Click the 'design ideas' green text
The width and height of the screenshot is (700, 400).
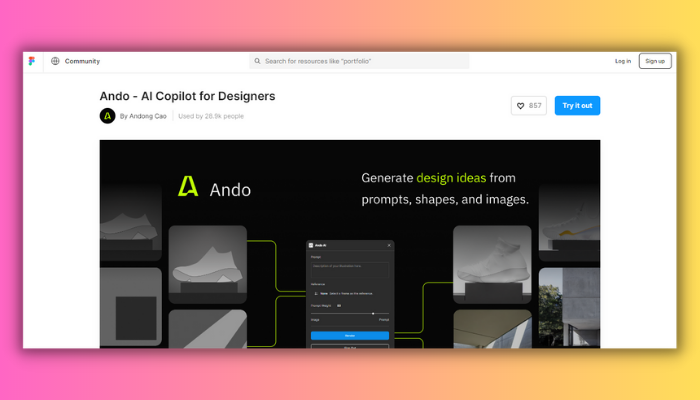pos(451,178)
